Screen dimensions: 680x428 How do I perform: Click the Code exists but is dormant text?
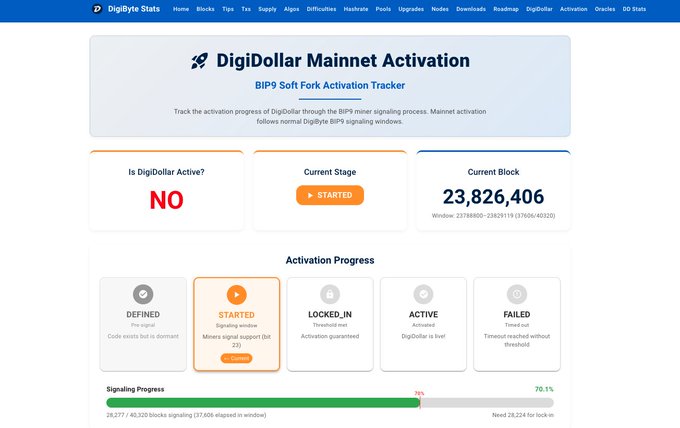(x=143, y=336)
